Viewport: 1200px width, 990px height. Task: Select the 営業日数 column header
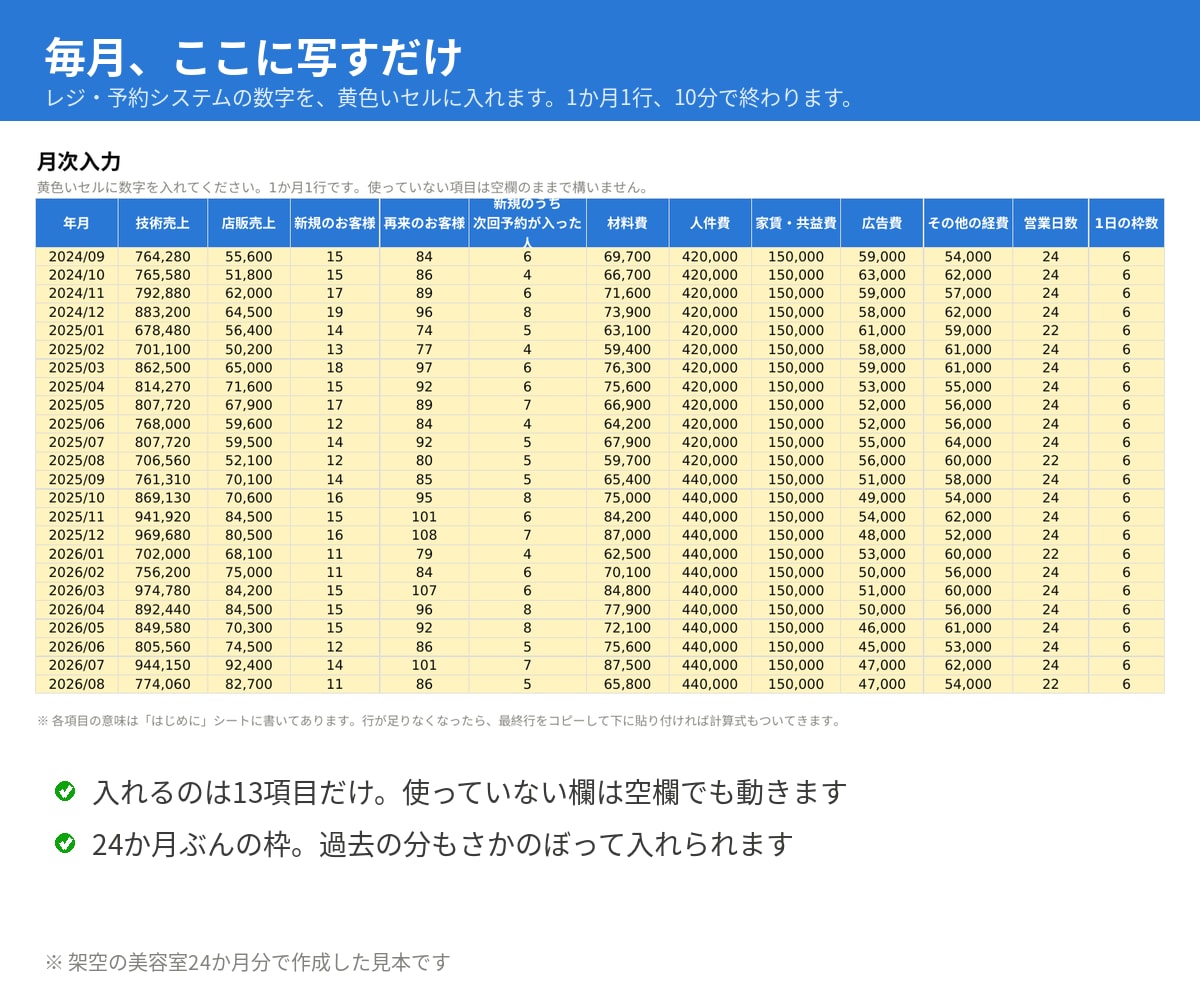point(1050,223)
